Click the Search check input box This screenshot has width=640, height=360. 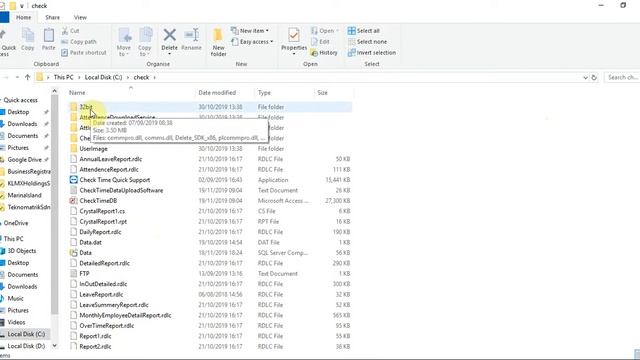(x=622, y=77)
